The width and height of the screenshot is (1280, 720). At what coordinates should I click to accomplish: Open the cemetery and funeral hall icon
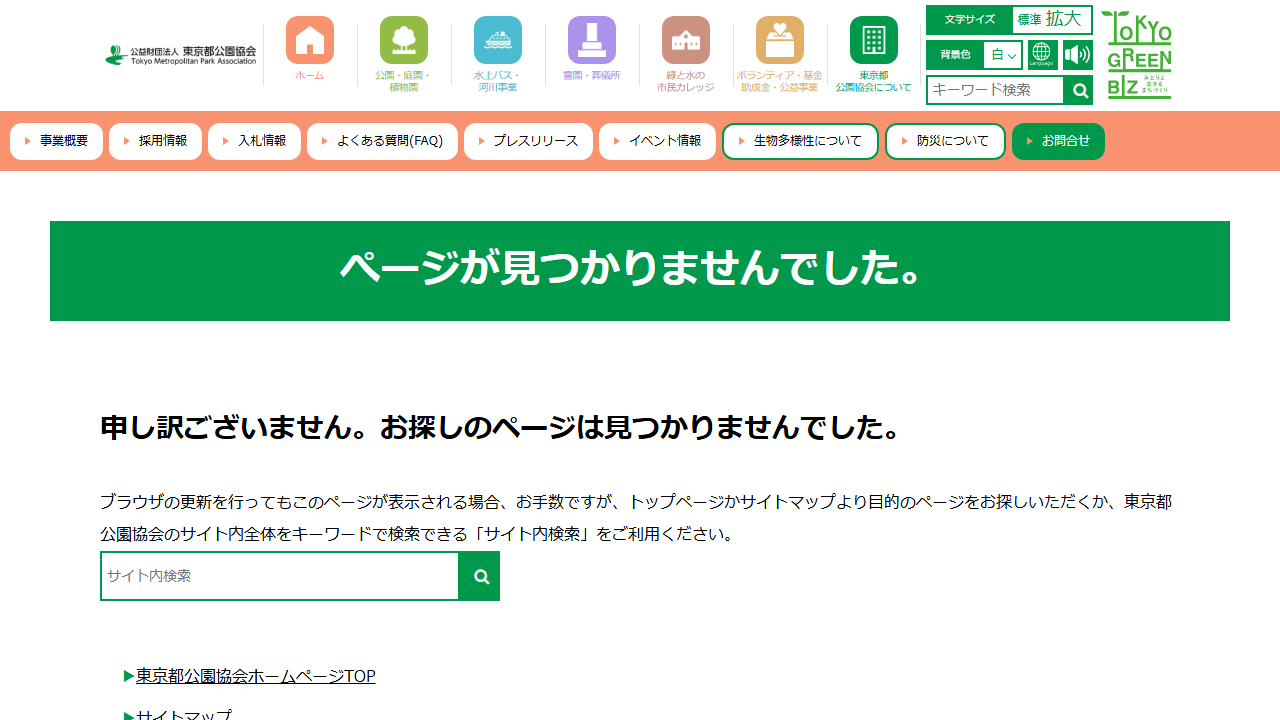pyautogui.click(x=592, y=40)
